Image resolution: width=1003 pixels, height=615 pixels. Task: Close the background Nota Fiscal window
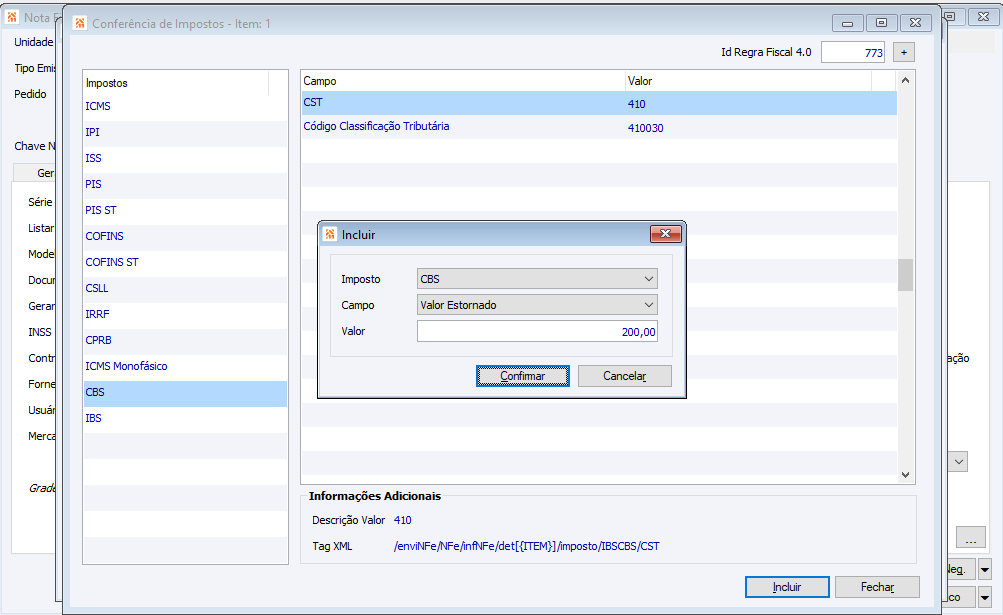[984, 17]
